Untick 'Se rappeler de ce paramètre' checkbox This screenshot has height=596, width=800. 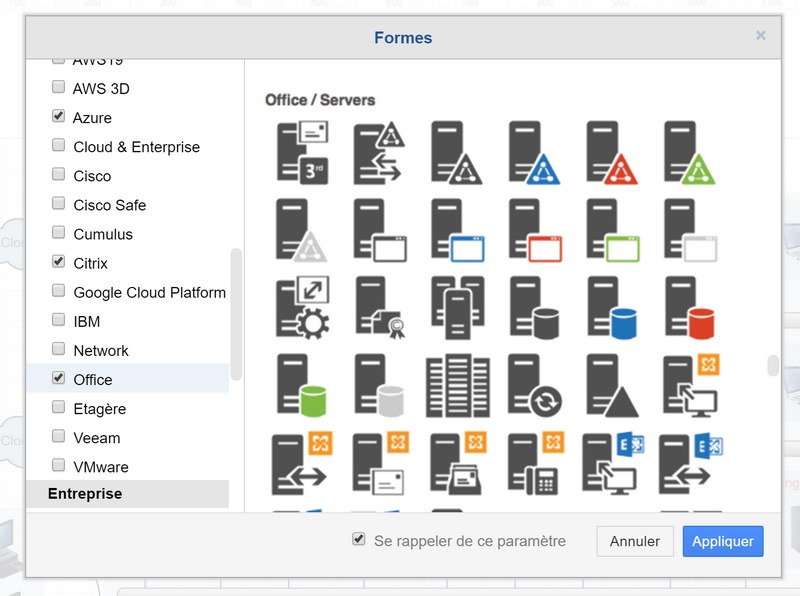[359, 540]
